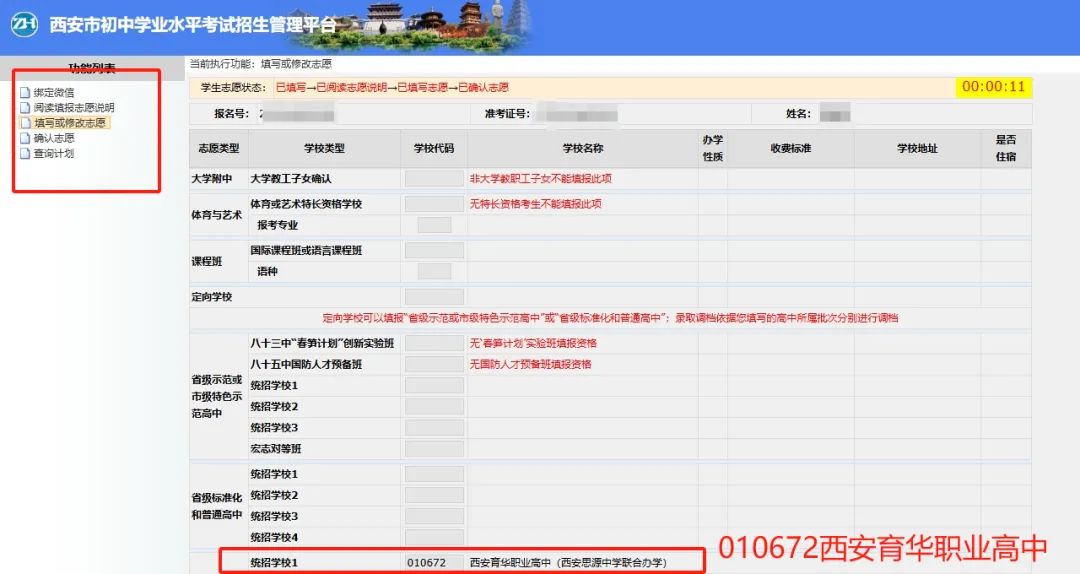The height and width of the screenshot is (574, 1080).
Task: Click the 语种 code field
Action: pos(434,271)
